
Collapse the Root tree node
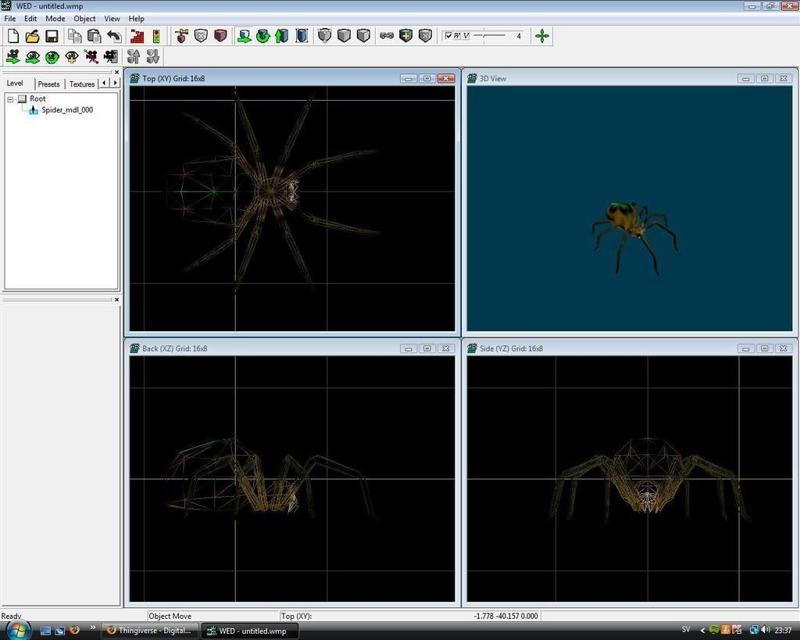click(x=10, y=99)
